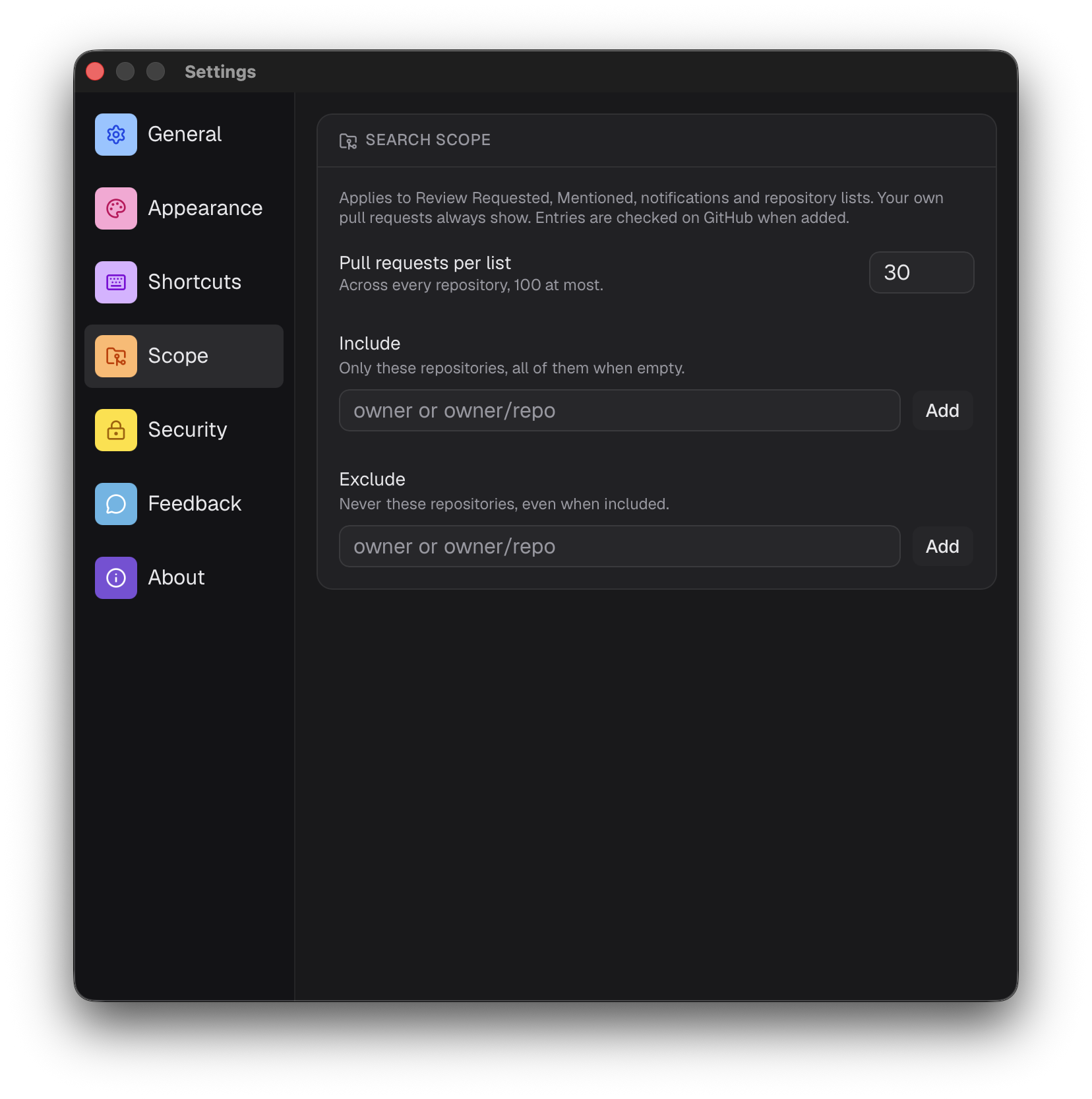Viewport: 1092px width, 1099px height.
Task: Click the Security lock icon
Action: [x=116, y=430]
